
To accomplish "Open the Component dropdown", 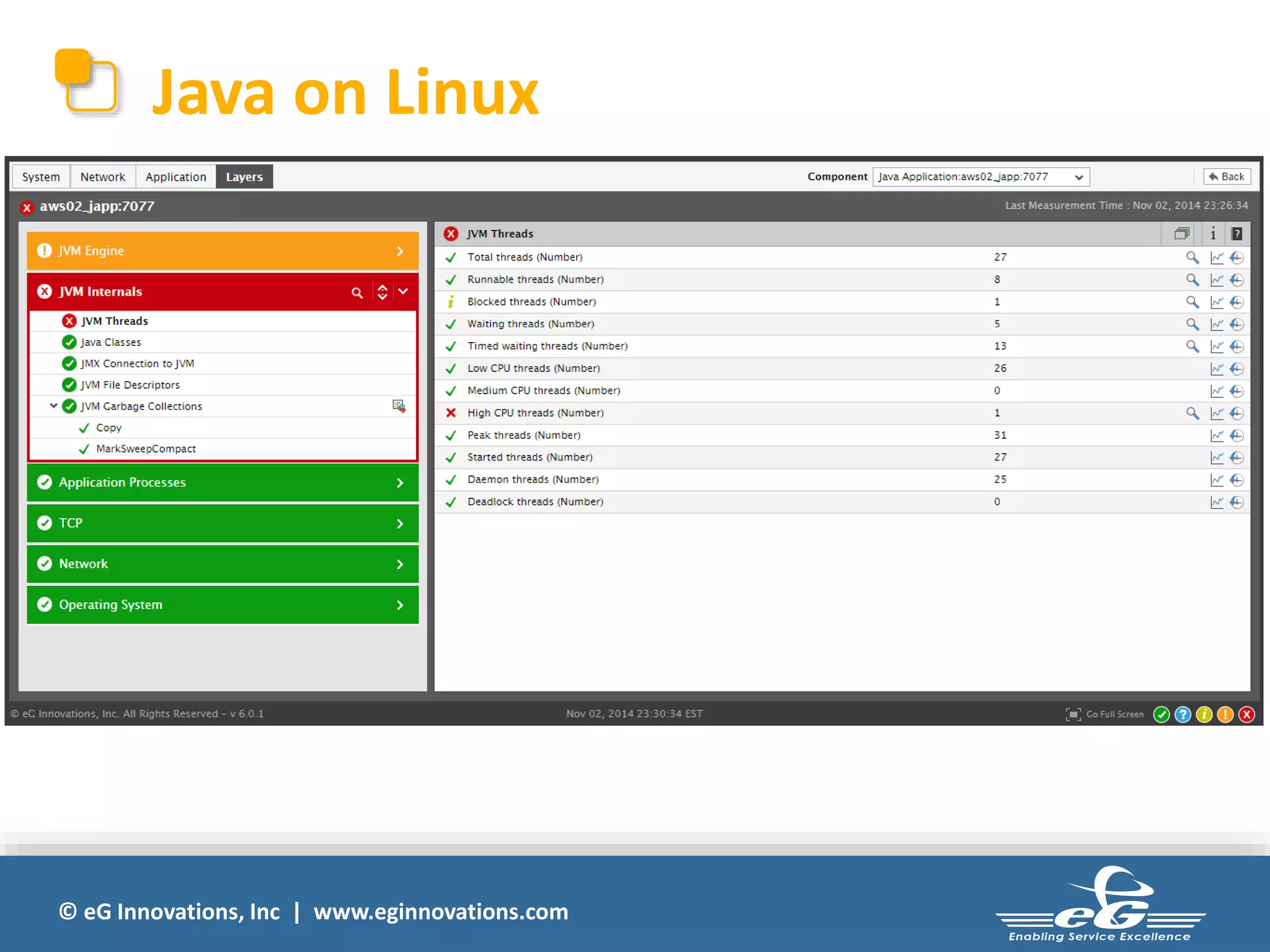I will tap(981, 177).
